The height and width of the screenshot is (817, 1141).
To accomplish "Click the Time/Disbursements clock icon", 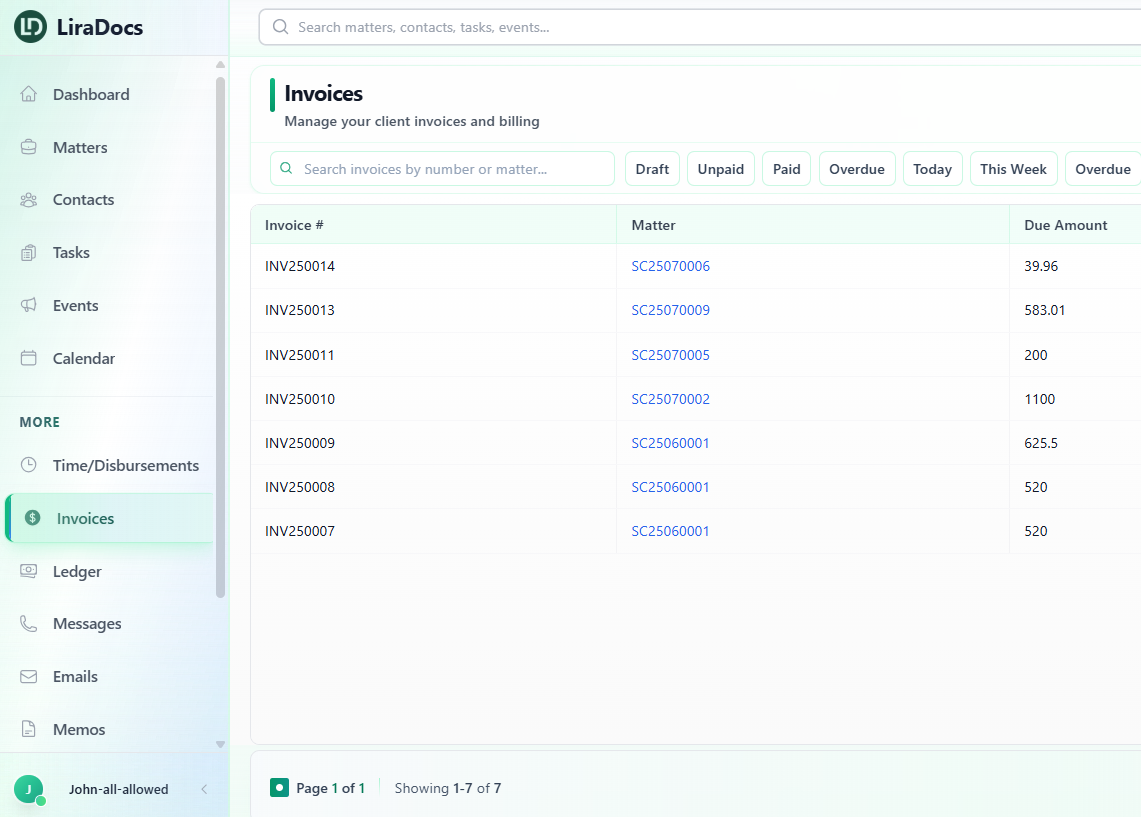I will coord(29,466).
